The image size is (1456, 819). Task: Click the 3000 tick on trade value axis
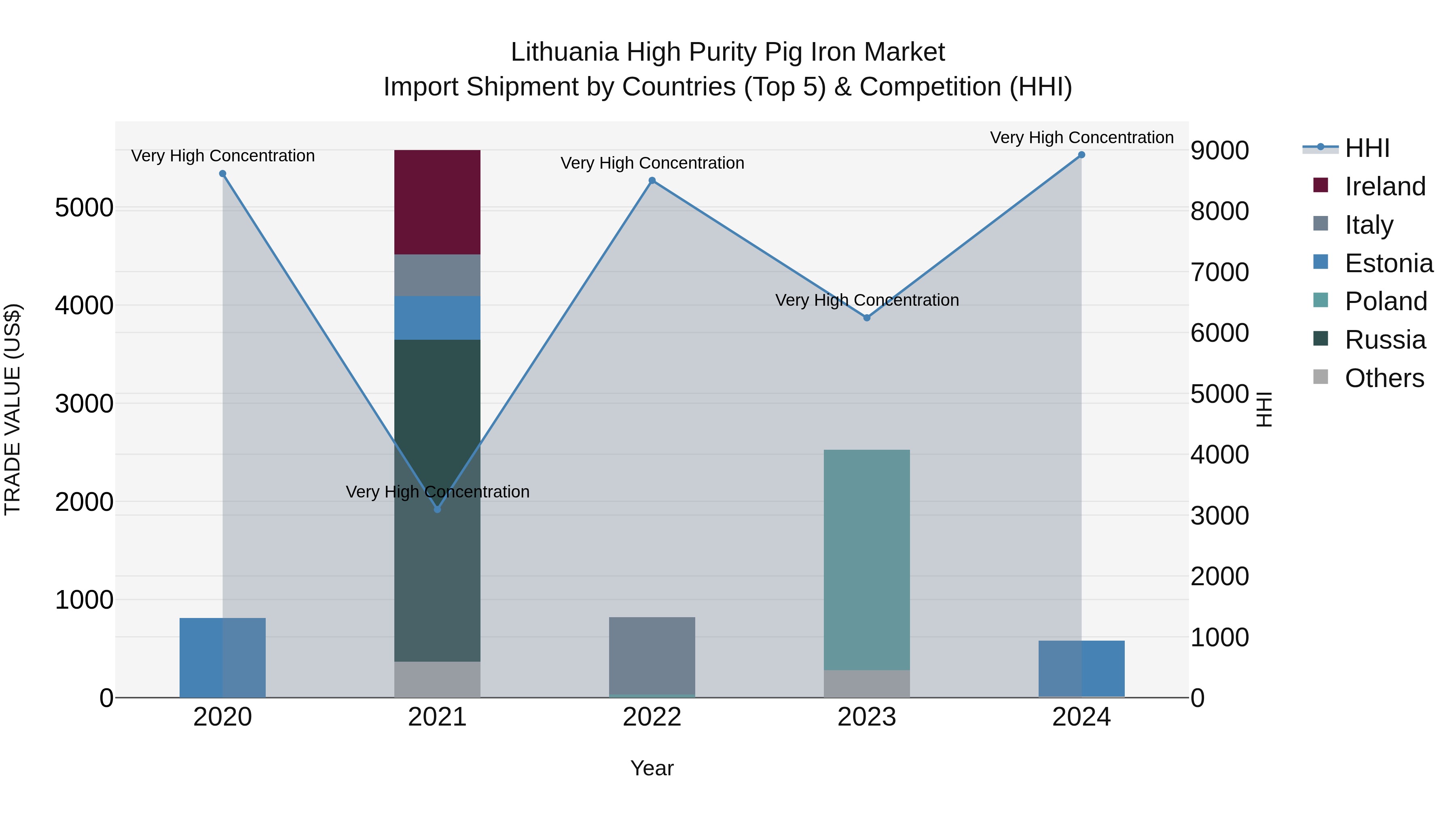click(x=84, y=404)
